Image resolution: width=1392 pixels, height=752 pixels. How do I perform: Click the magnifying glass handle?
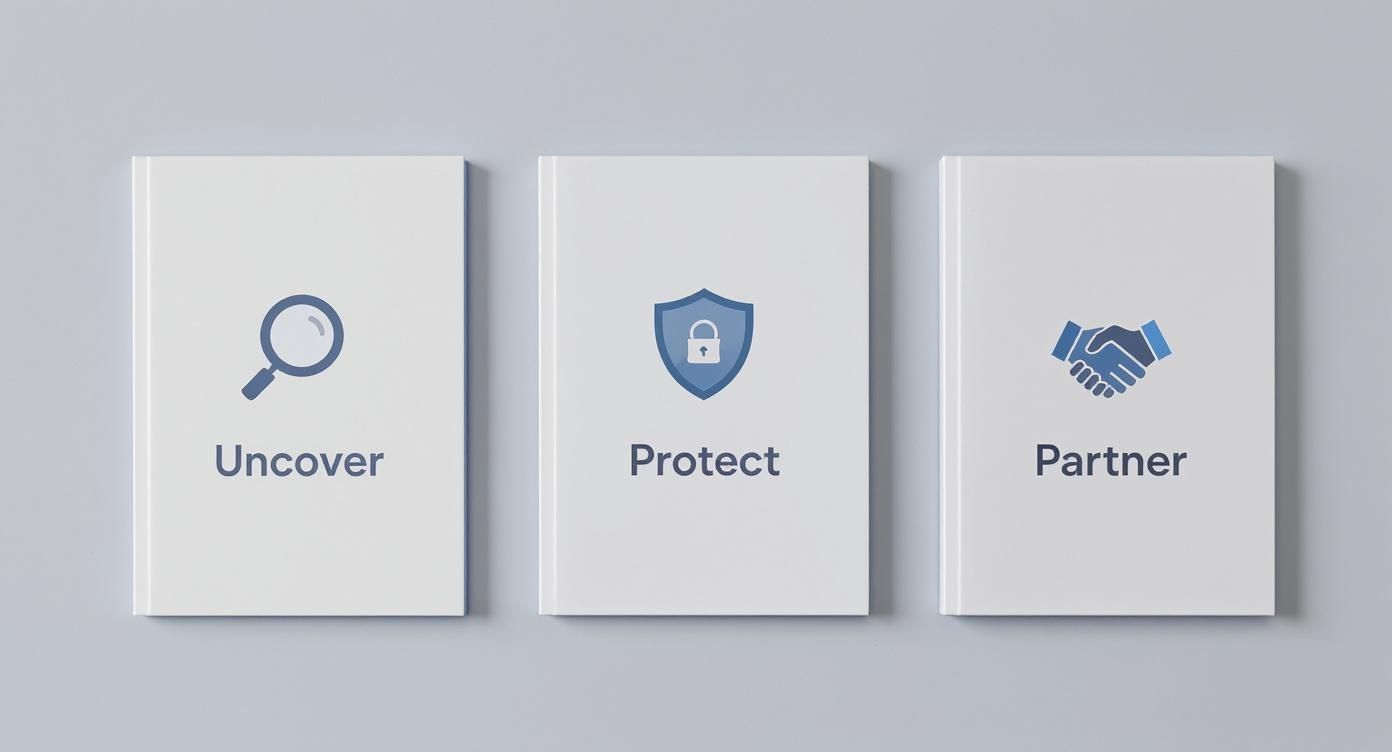tap(258, 383)
